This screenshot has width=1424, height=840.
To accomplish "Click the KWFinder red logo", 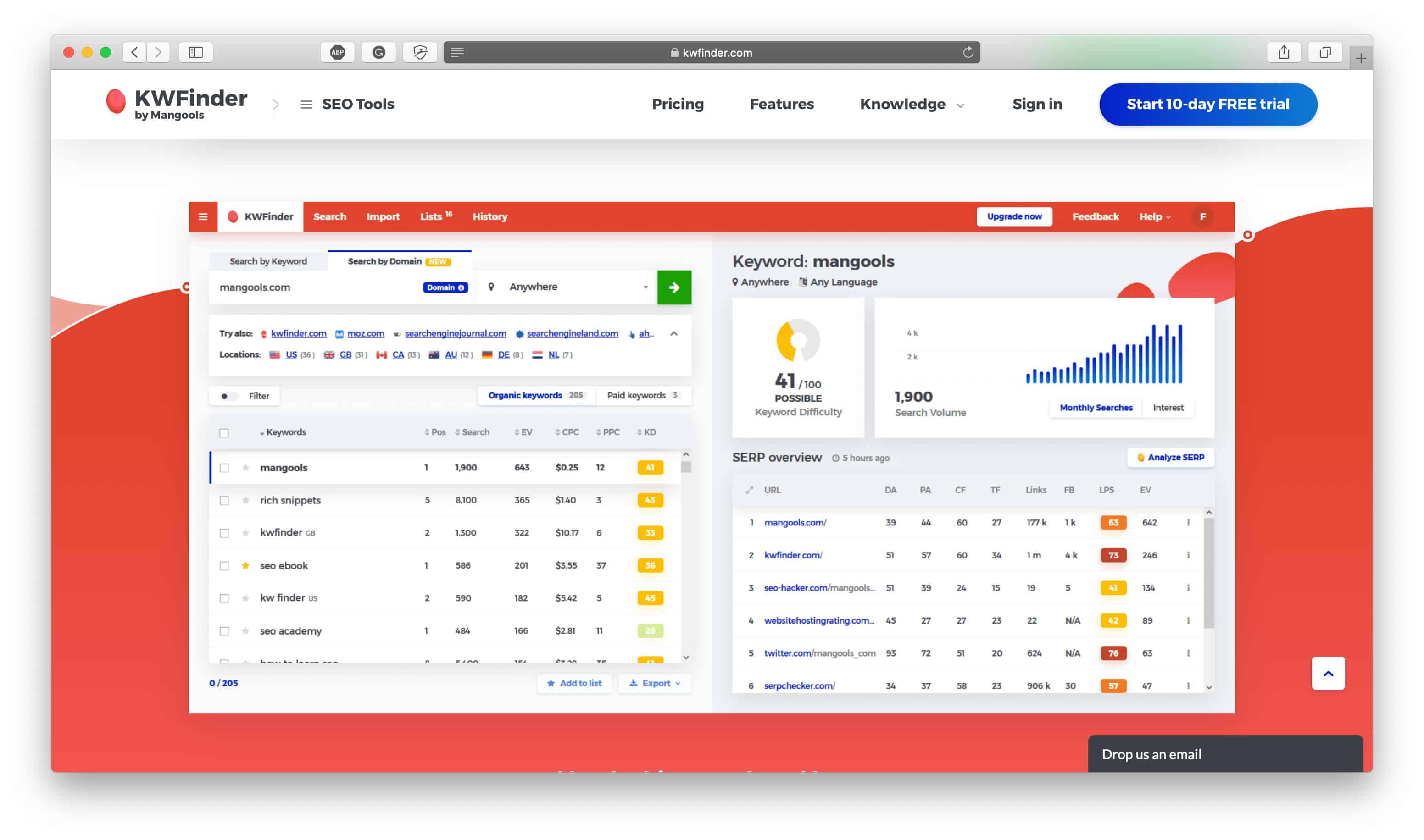I will (116, 102).
